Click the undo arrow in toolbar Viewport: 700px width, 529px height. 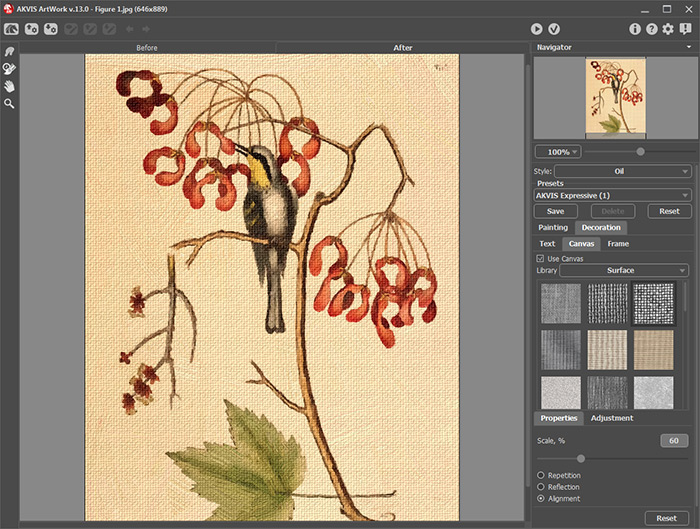[x=129, y=29]
